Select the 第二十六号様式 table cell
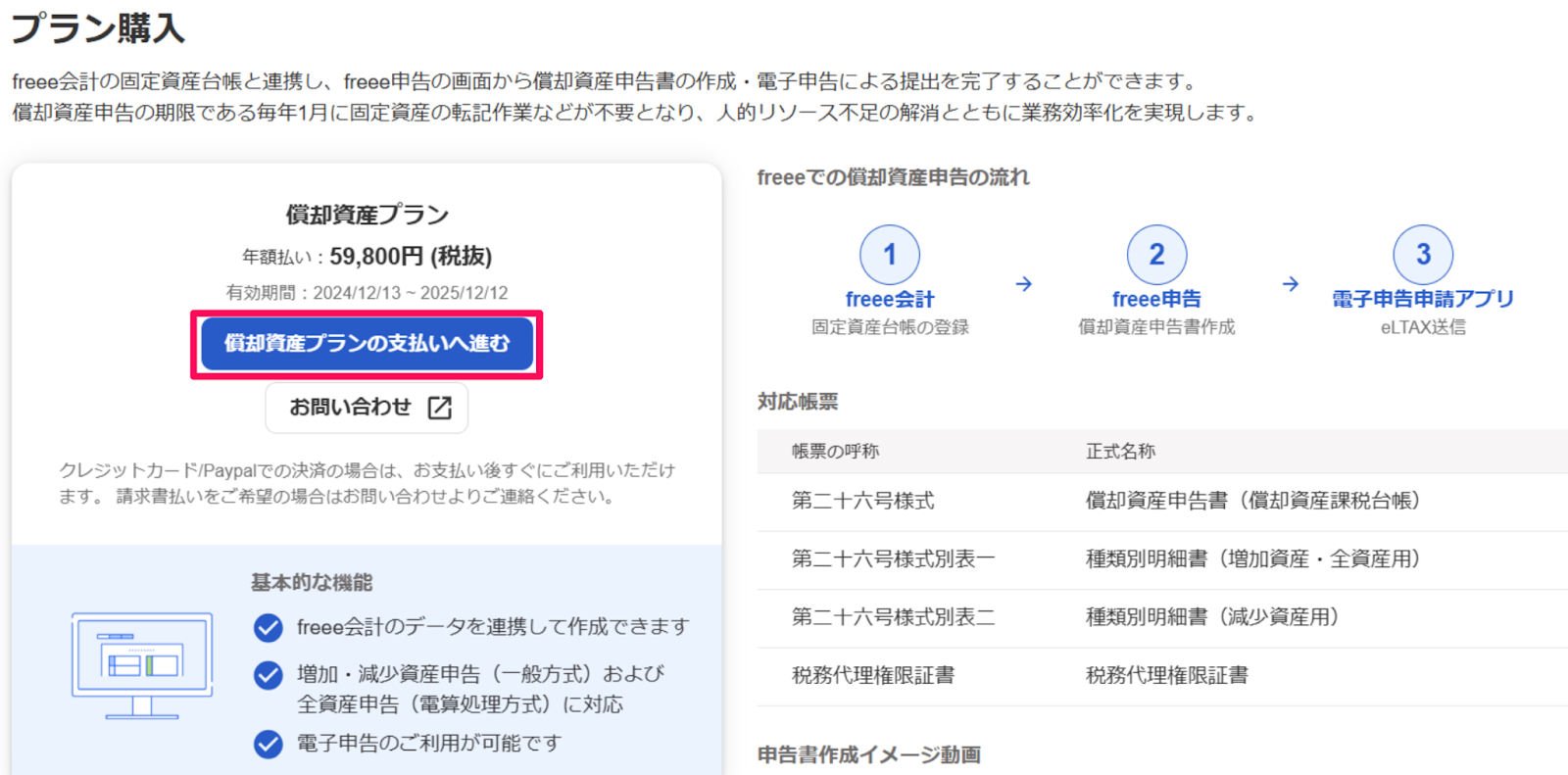 (x=863, y=502)
